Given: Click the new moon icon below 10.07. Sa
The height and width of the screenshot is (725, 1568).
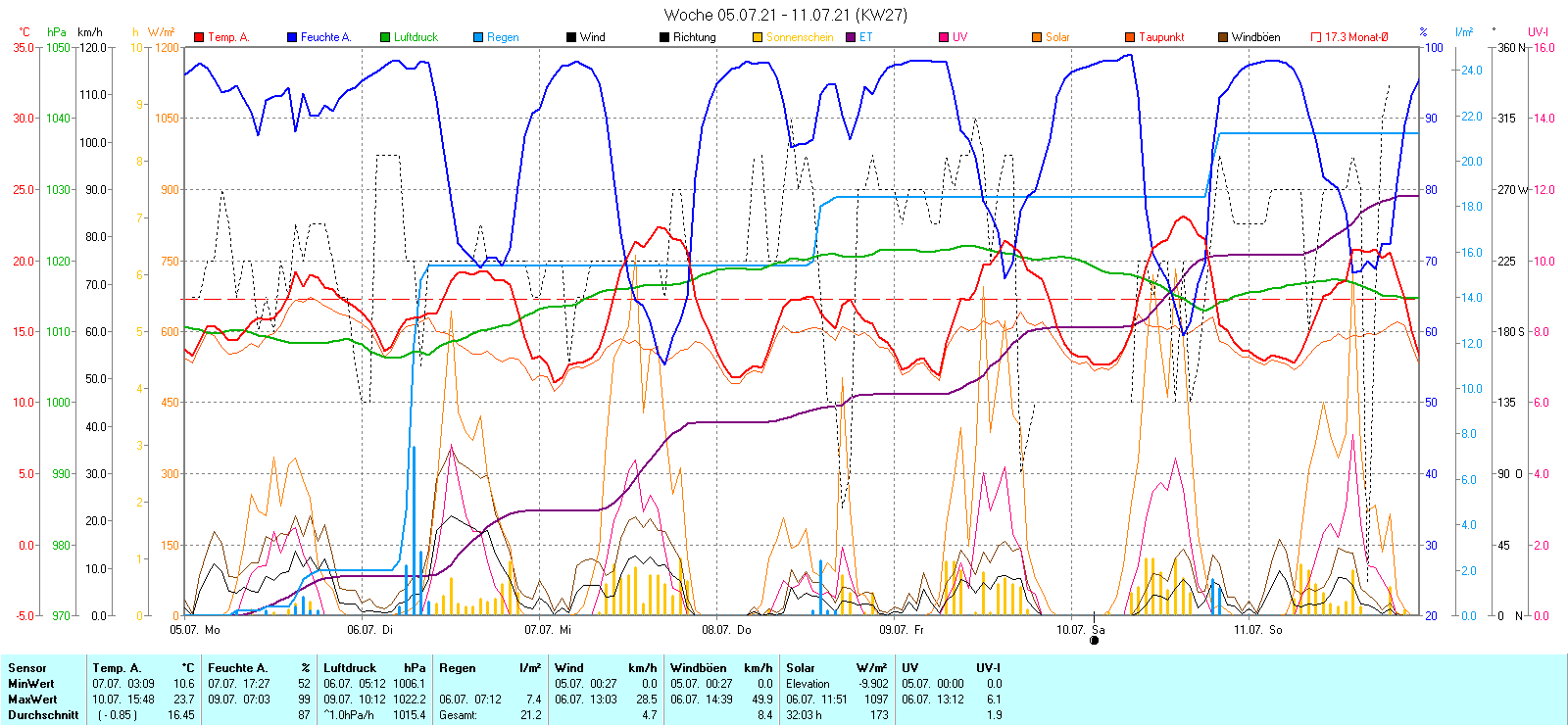Looking at the screenshot, I should [1095, 641].
